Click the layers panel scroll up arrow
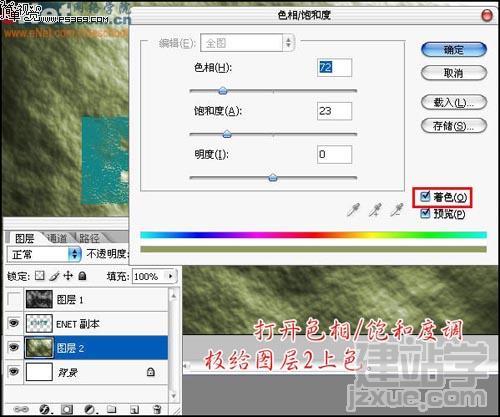 point(173,295)
